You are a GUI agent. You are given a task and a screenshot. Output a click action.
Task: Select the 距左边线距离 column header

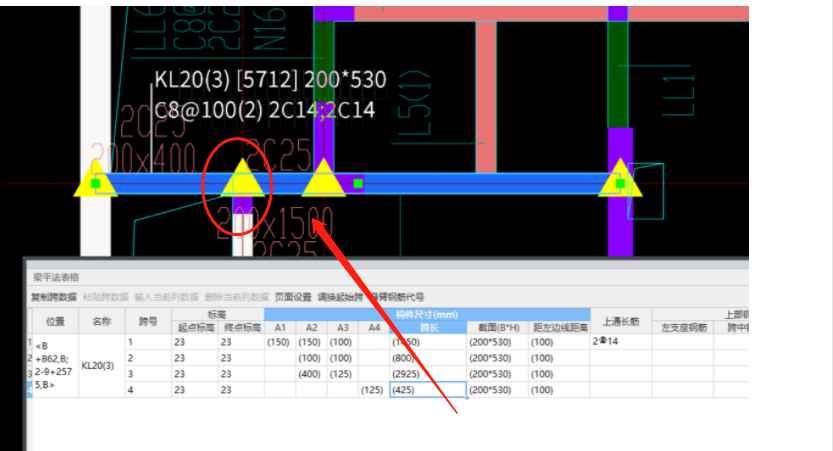coord(559,328)
